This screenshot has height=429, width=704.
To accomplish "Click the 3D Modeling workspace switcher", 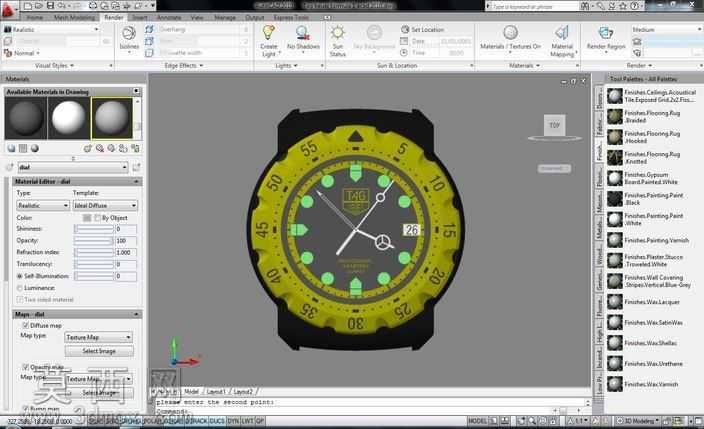I will (x=637, y=421).
